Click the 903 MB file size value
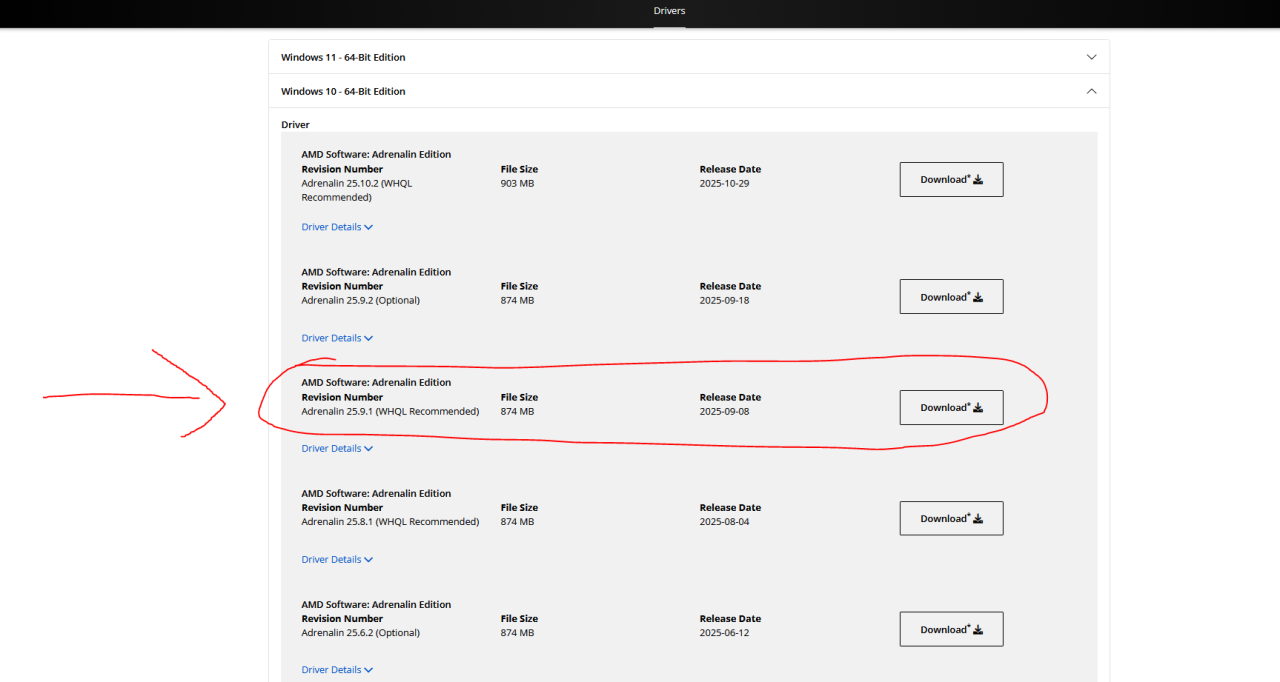This screenshot has height=682, width=1280. 517,183
